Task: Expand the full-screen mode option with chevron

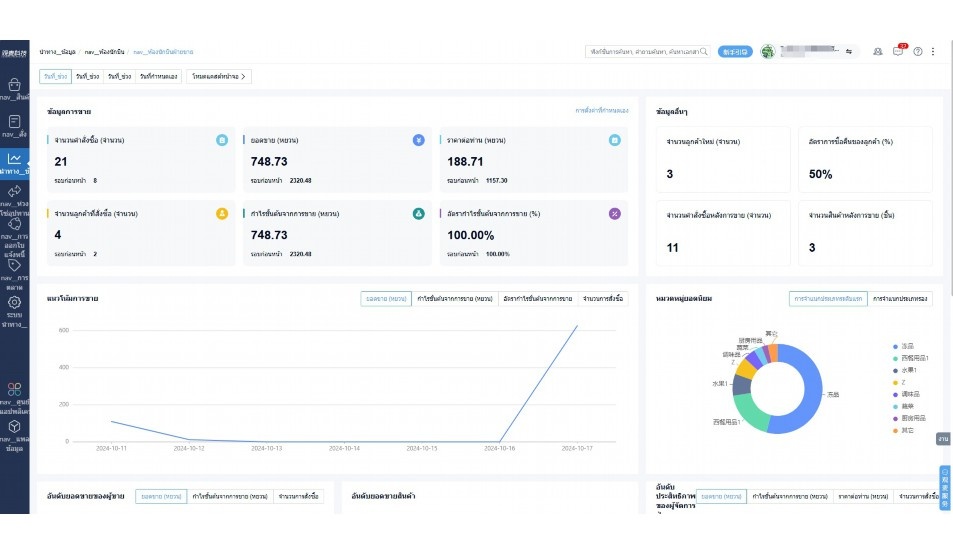Action: click(x=218, y=76)
